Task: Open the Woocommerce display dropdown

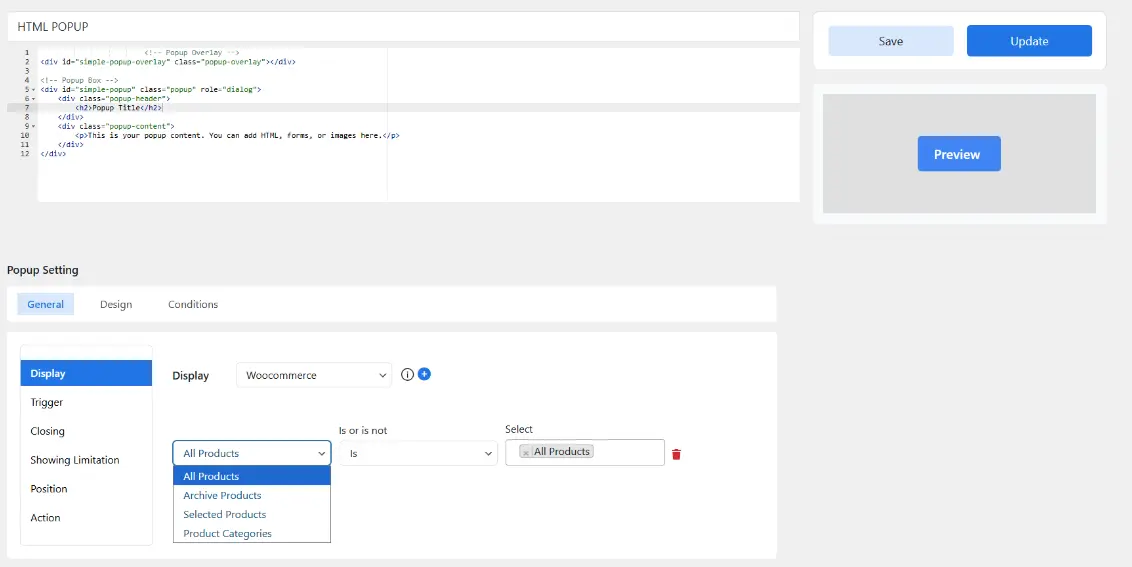Action: coord(314,375)
